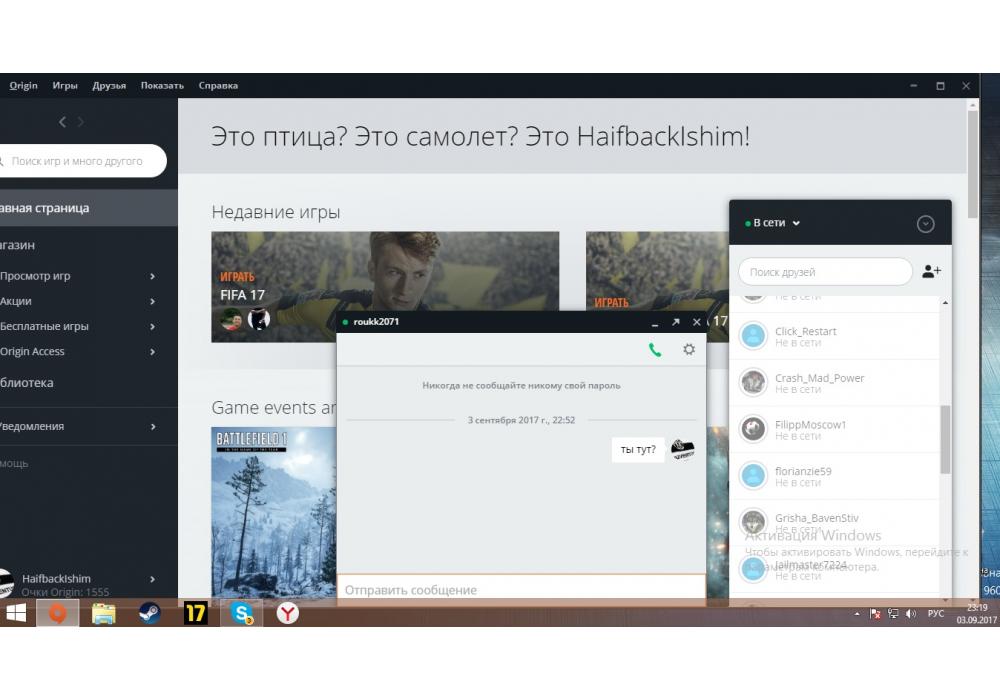Select the Главная страница sidebar item
The height and width of the screenshot is (700, 1000).
point(89,208)
